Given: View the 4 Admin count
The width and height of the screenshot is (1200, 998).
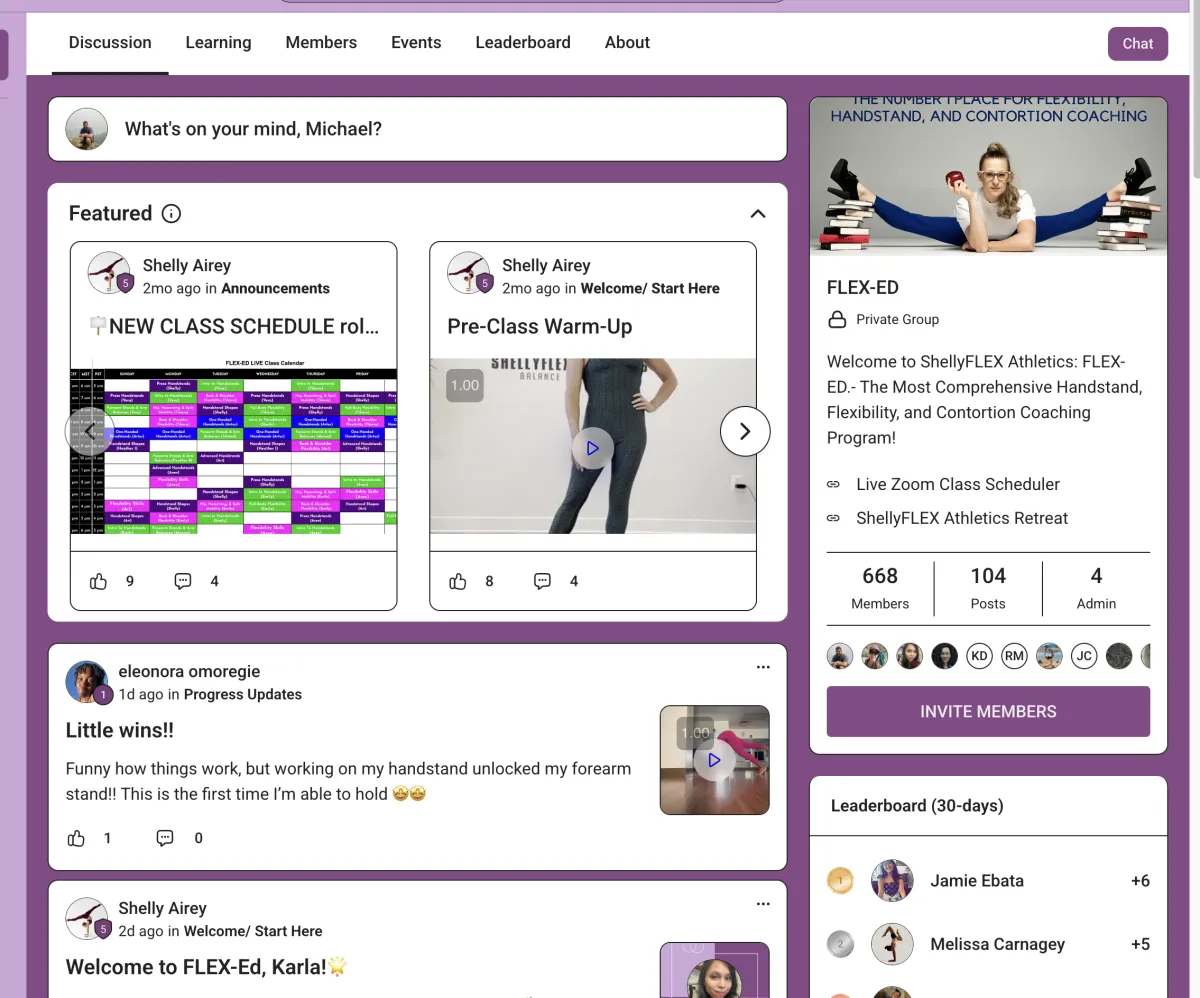Looking at the screenshot, I should 1096,588.
